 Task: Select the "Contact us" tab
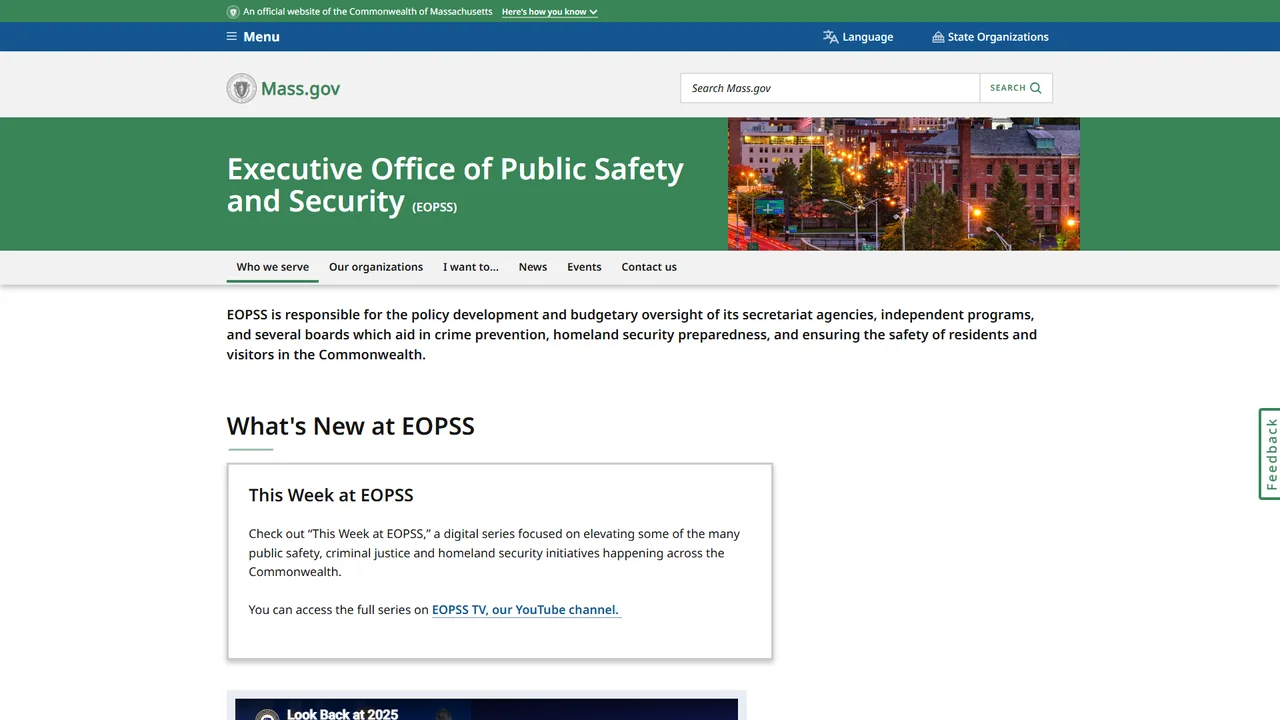[649, 267]
